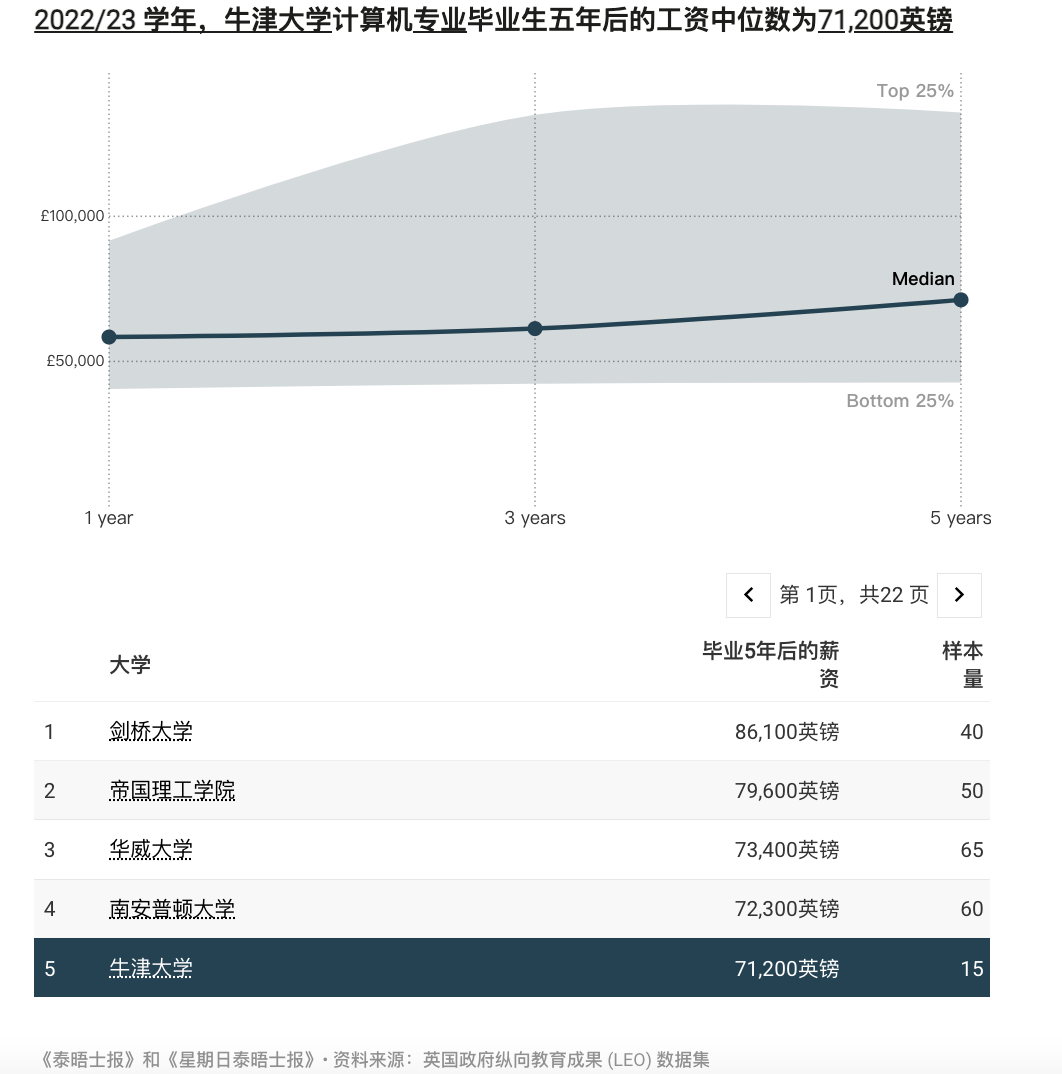Open the 南安普顿大学 link
The image size is (1062, 1074).
[x=172, y=908]
